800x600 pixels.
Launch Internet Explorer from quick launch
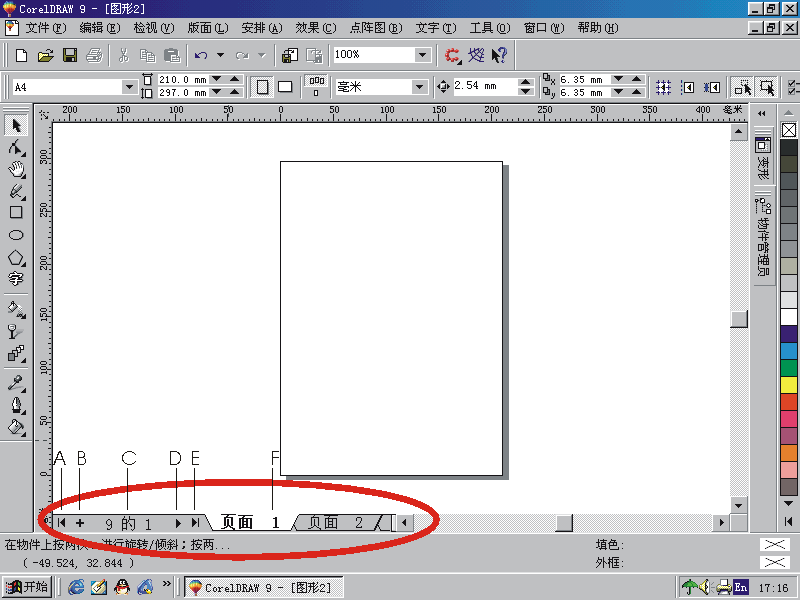coord(76,587)
